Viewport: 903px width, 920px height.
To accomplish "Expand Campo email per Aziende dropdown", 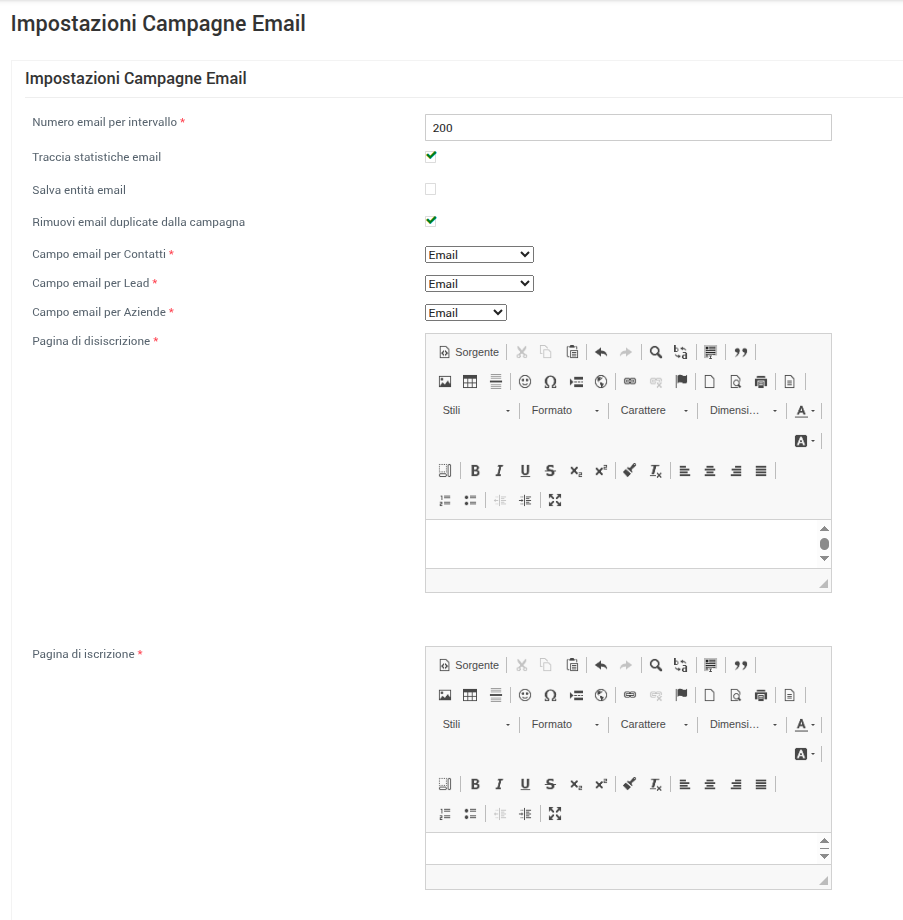I will point(466,313).
